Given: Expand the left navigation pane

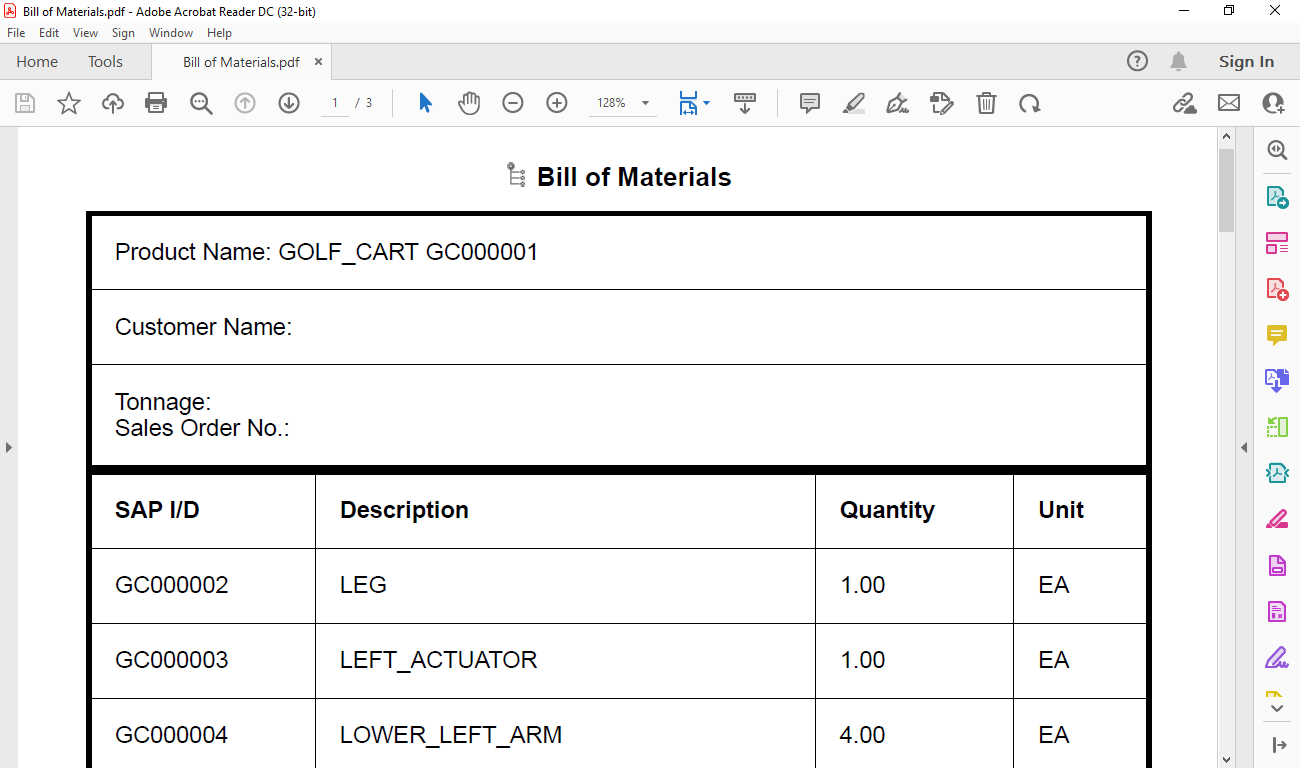Looking at the screenshot, I should click(8, 447).
